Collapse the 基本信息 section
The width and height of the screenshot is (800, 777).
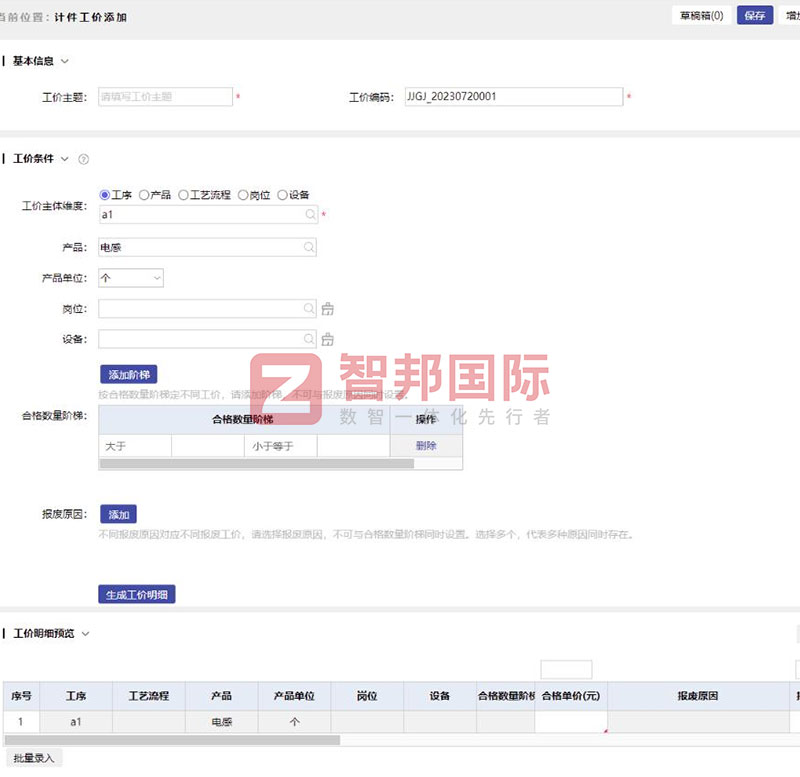(63, 61)
